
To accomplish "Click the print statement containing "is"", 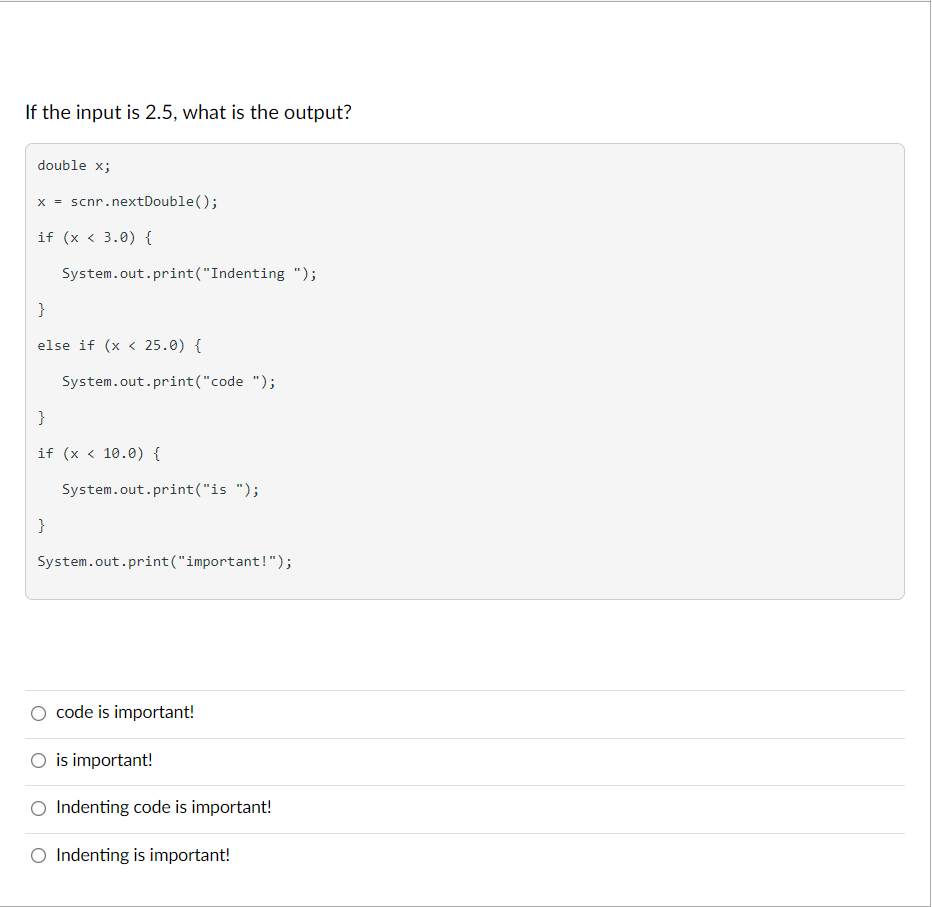I will [159, 489].
